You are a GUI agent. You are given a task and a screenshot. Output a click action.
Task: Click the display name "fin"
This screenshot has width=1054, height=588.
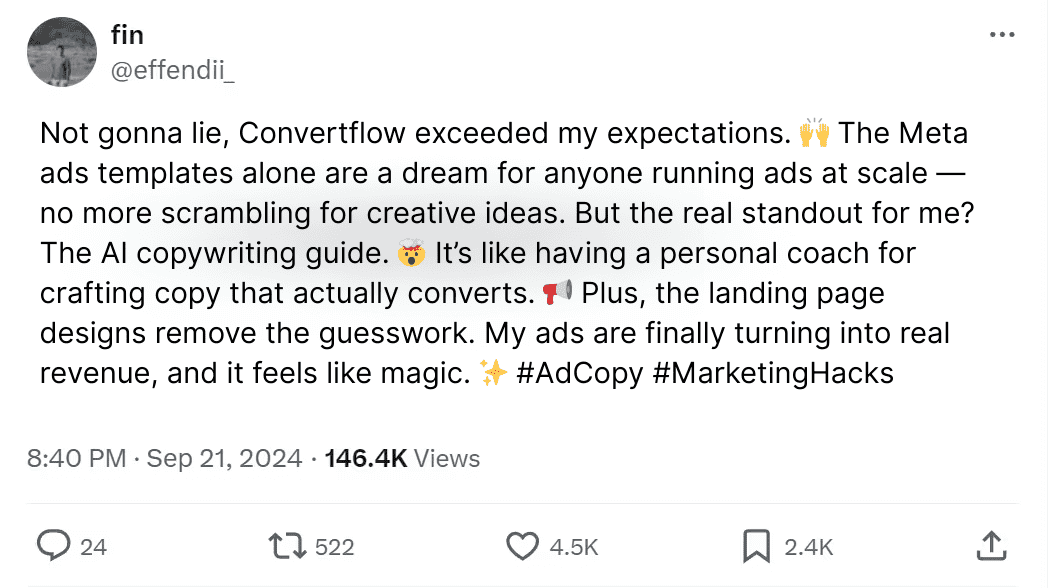[x=128, y=36]
